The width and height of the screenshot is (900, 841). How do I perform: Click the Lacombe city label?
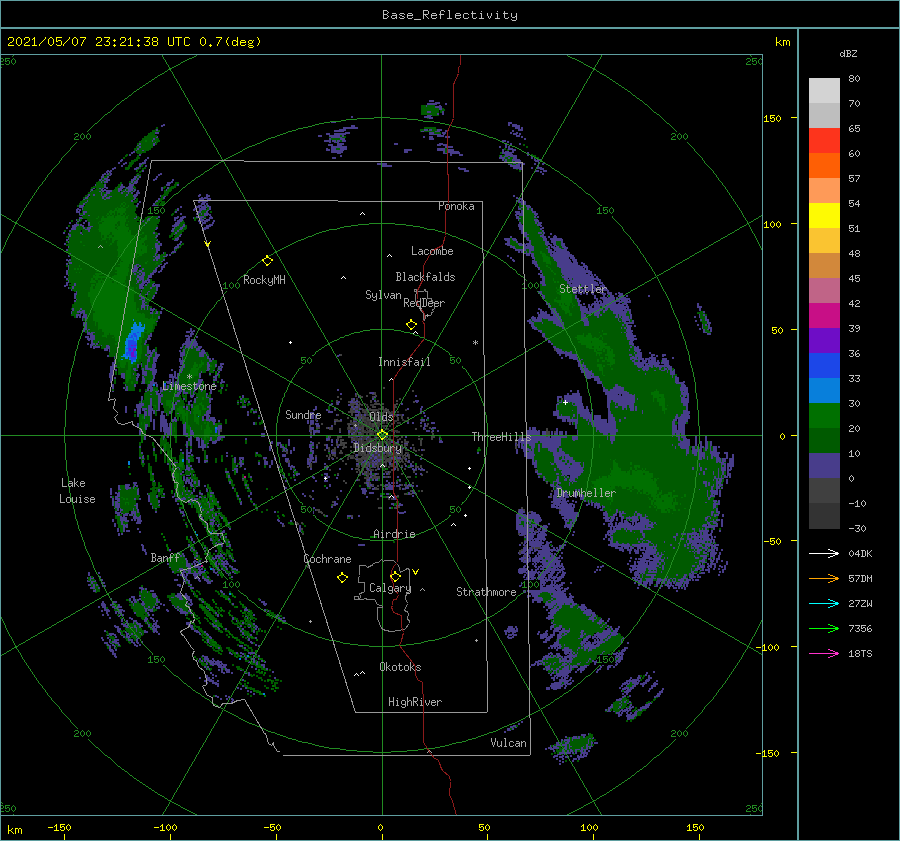click(432, 251)
